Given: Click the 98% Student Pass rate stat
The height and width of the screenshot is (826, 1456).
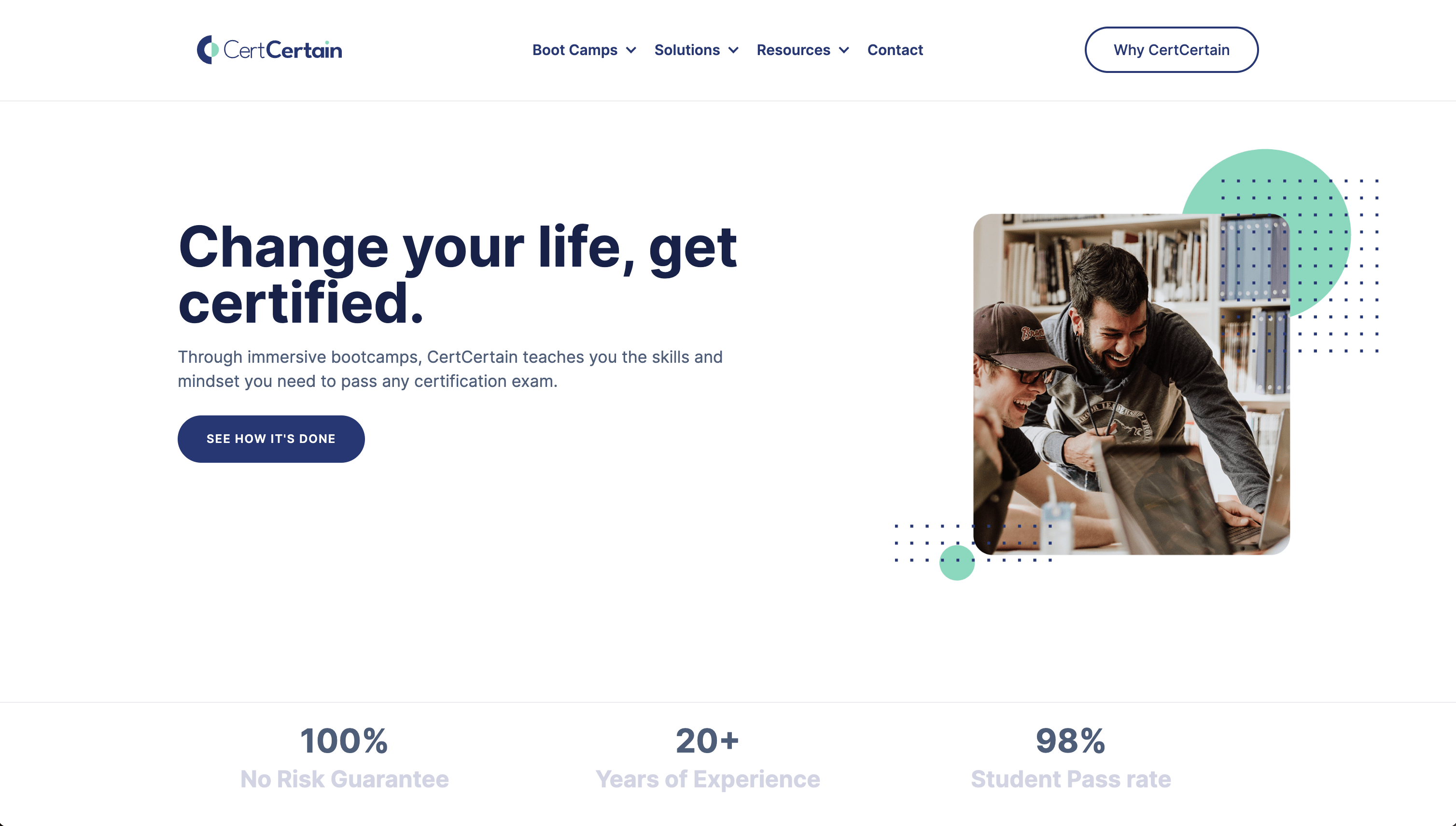Looking at the screenshot, I should [1070, 757].
